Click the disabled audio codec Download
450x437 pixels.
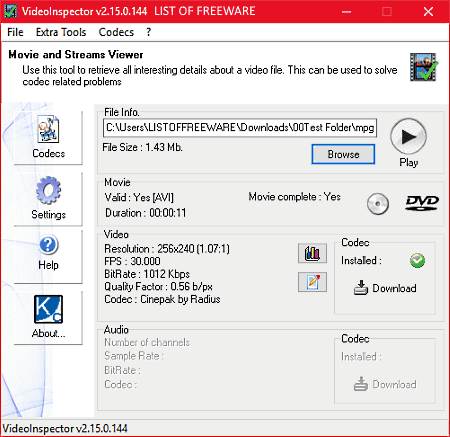tap(385, 384)
